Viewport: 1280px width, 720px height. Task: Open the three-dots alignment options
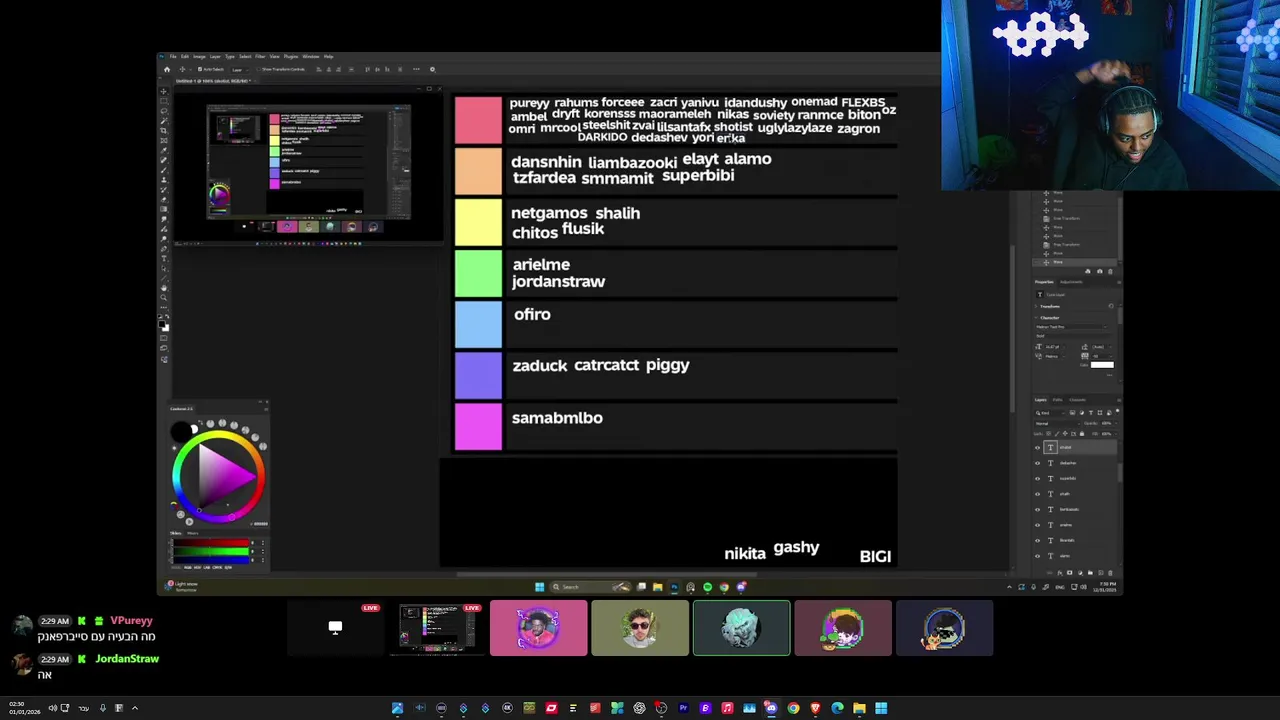click(416, 69)
